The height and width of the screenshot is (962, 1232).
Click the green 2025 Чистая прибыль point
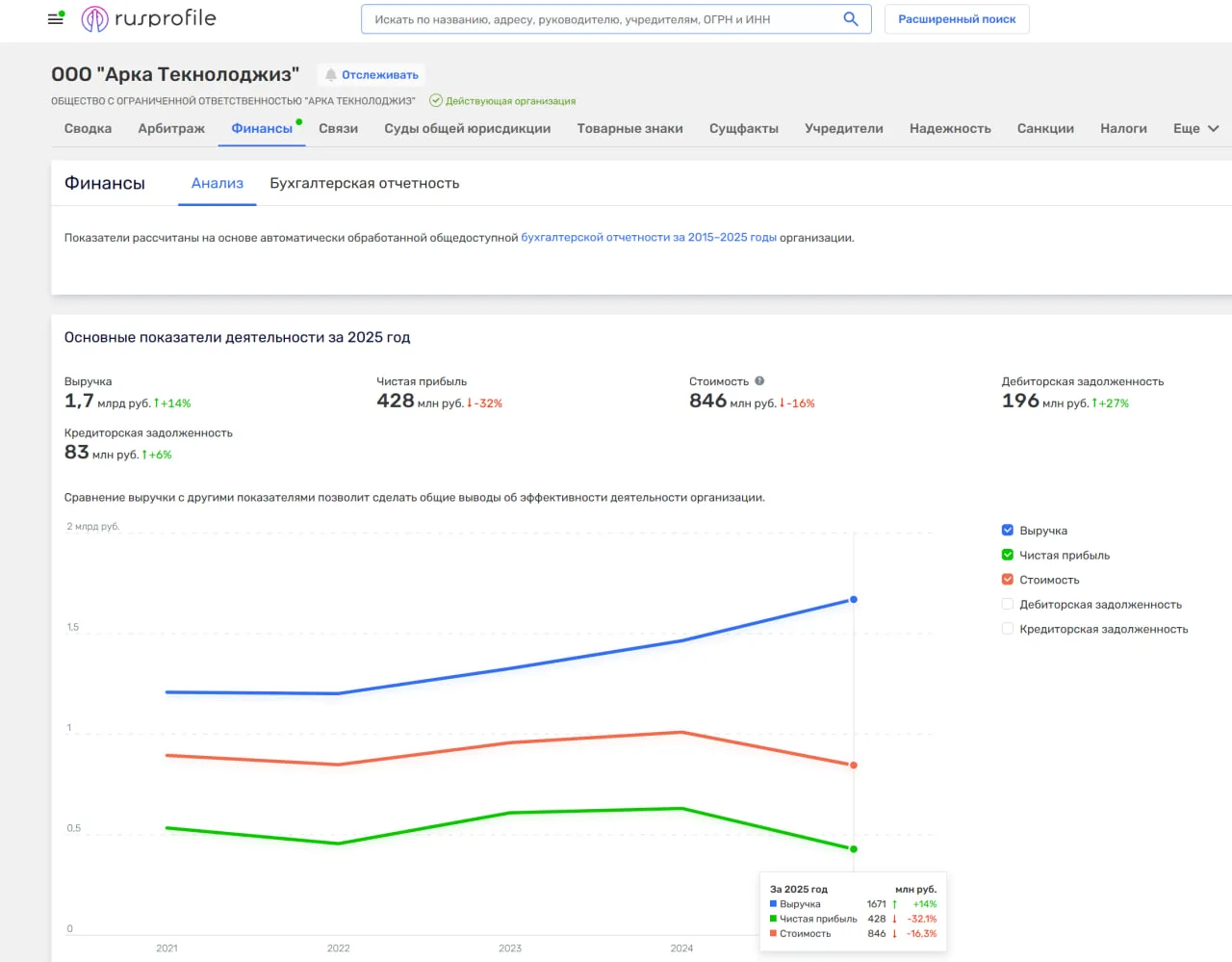tap(853, 848)
